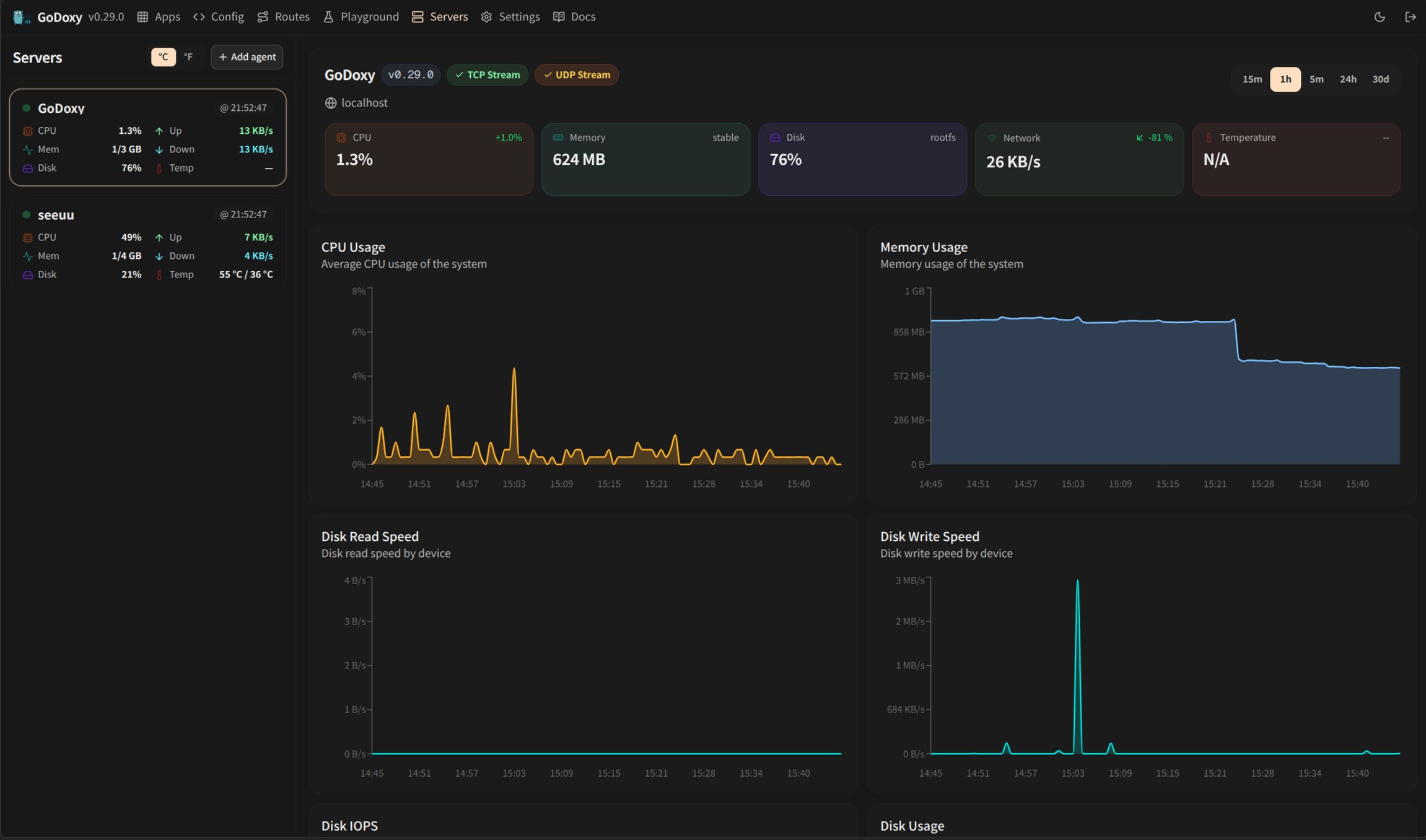Select the 15m time range

pyautogui.click(x=1252, y=79)
